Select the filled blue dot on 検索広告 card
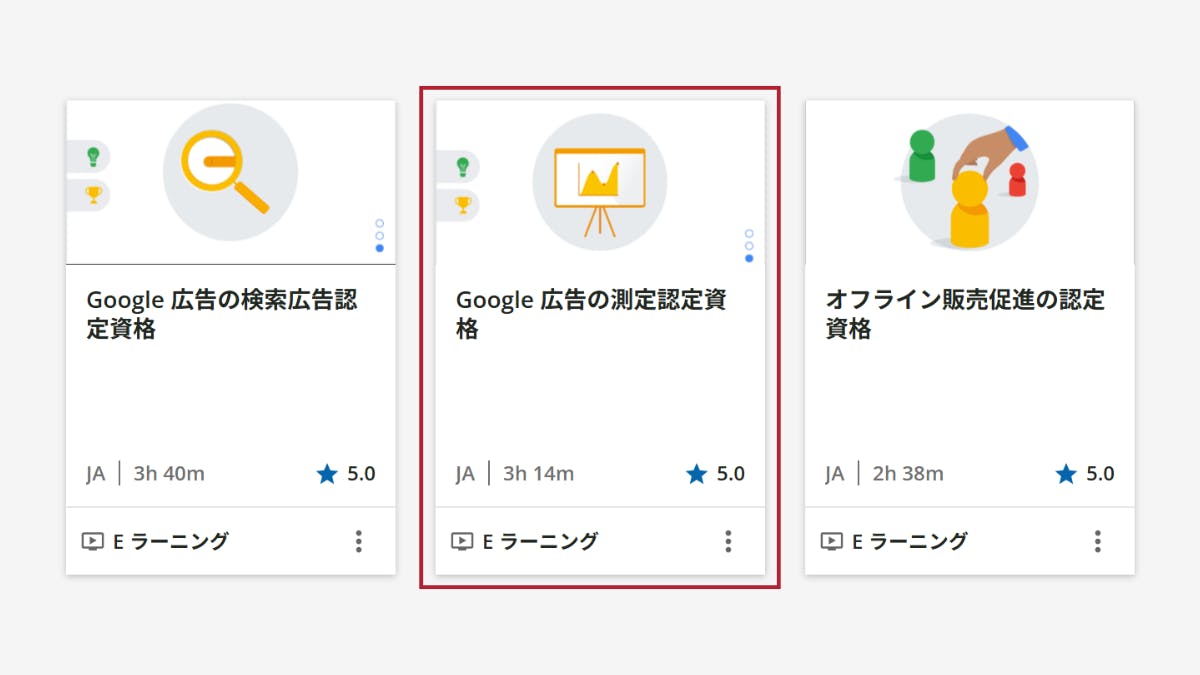1200x675 pixels. click(380, 248)
